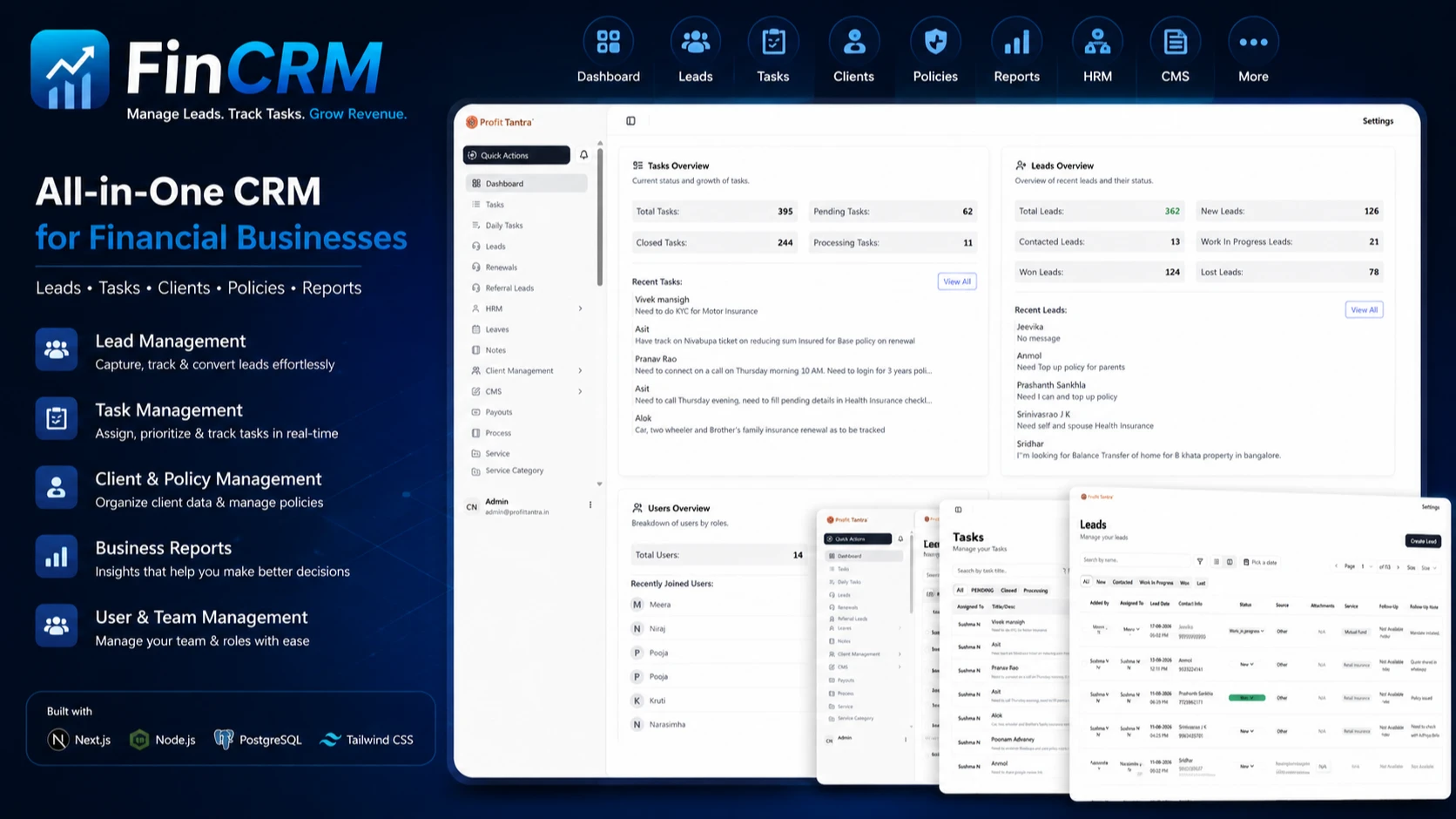
Task: Click View All under Tasks Overview
Action: point(957,281)
